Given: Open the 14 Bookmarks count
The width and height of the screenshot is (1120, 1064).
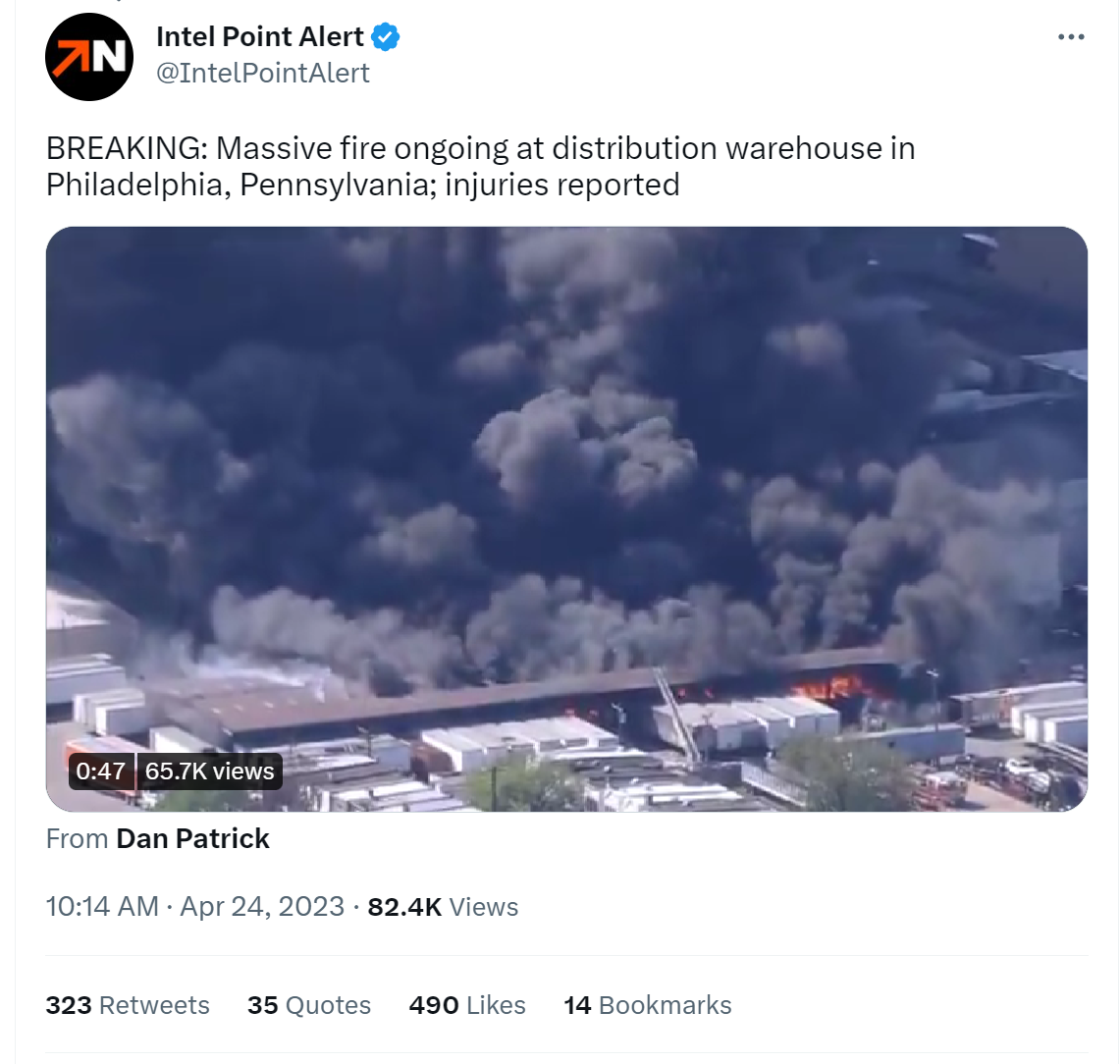Looking at the screenshot, I should point(648,1005).
